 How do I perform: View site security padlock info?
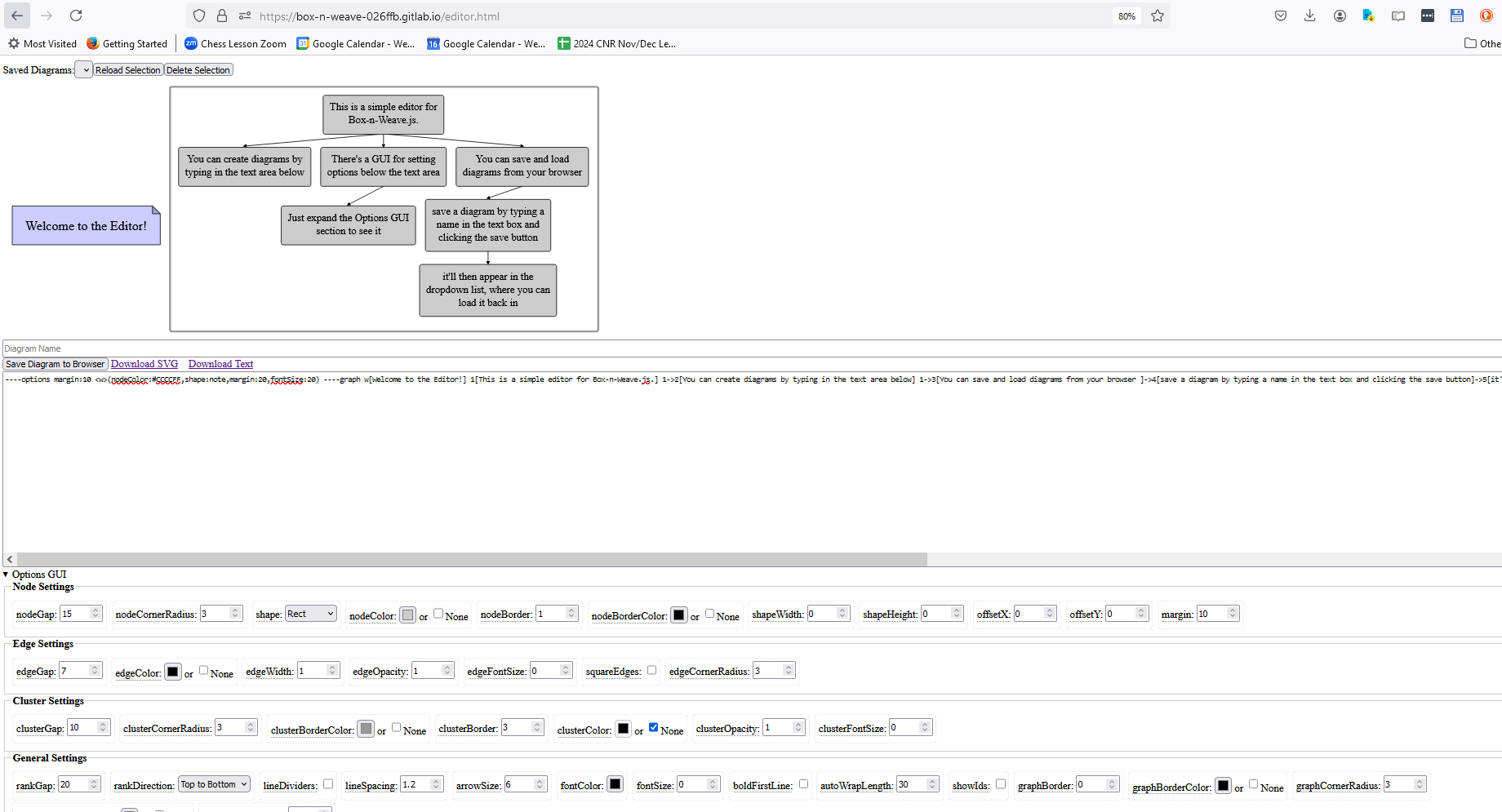(x=222, y=16)
